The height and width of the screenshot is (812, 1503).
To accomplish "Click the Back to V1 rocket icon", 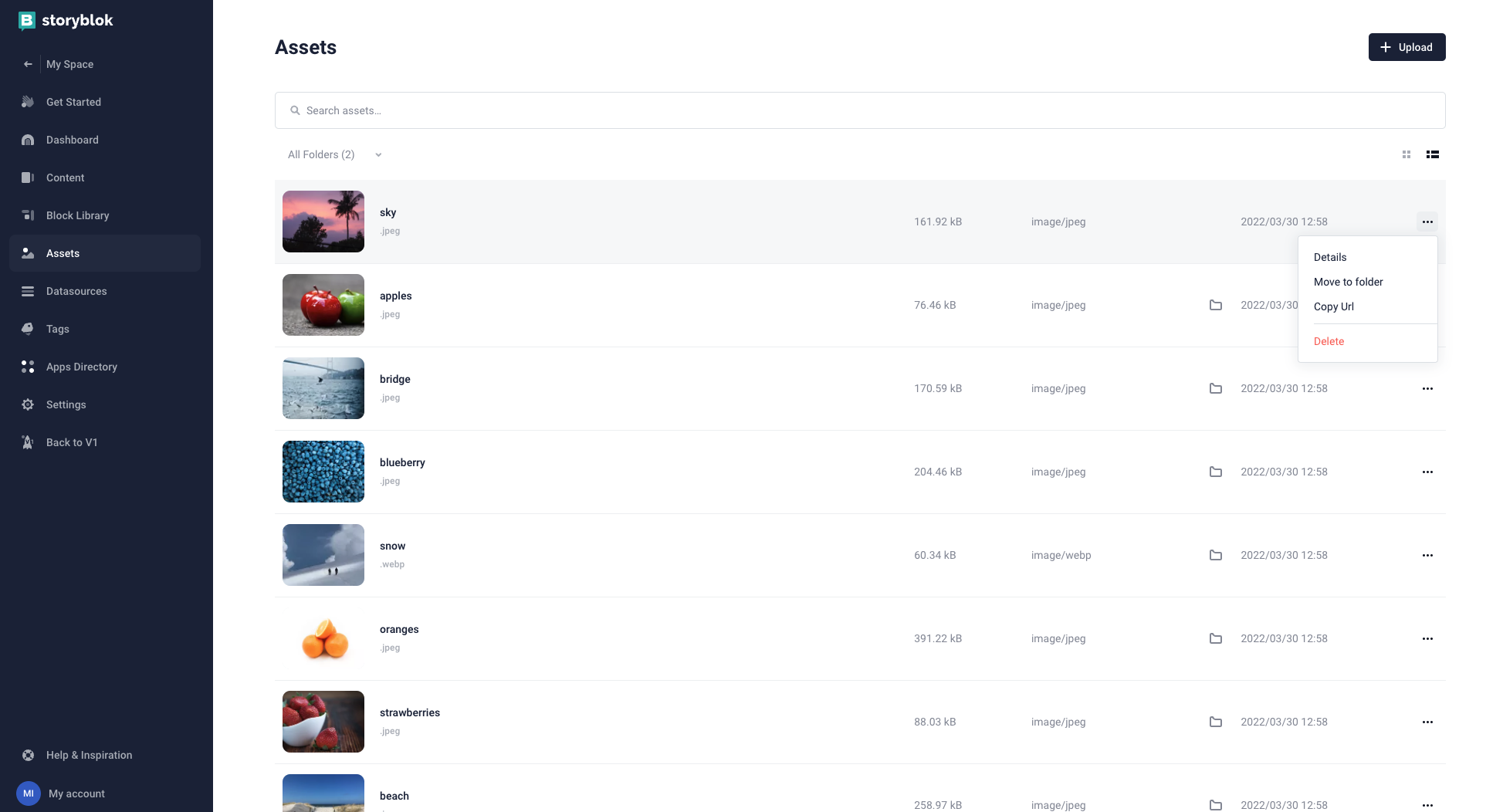I will [28, 442].
